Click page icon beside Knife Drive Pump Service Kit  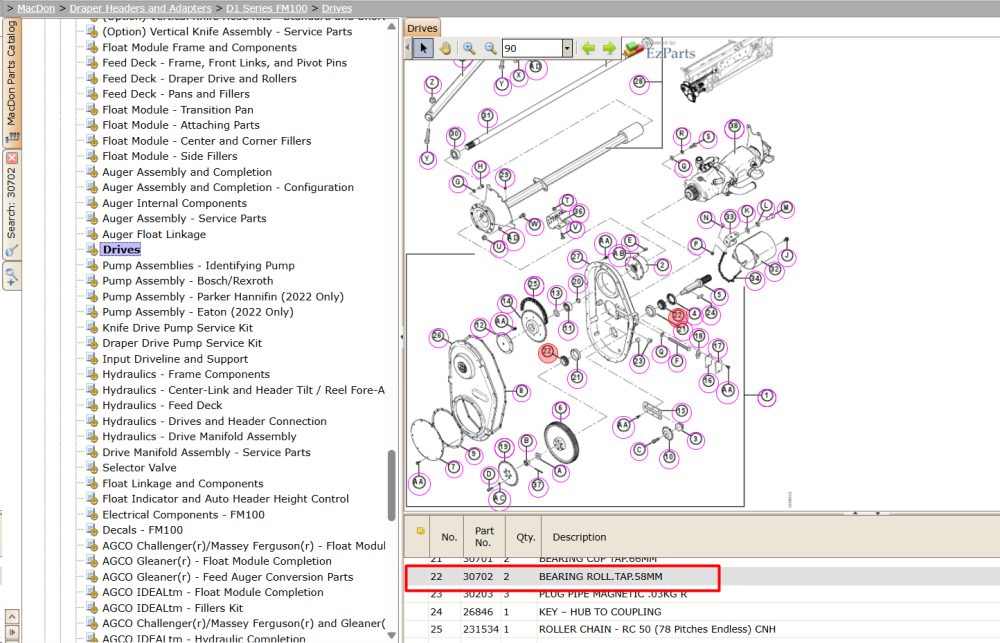92,328
